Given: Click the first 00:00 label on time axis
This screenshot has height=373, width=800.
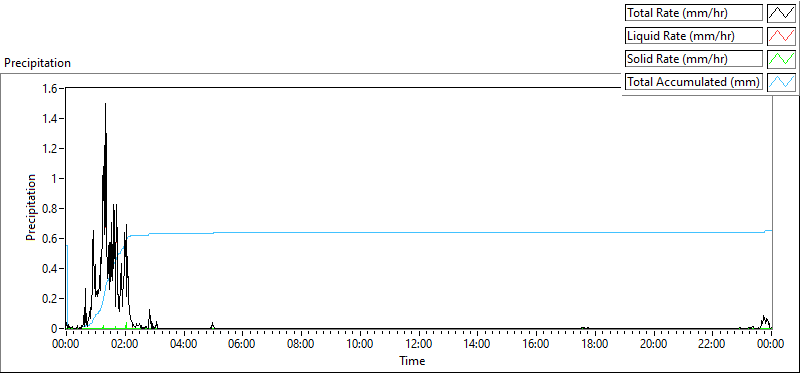Looking at the screenshot, I should (x=66, y=343).
